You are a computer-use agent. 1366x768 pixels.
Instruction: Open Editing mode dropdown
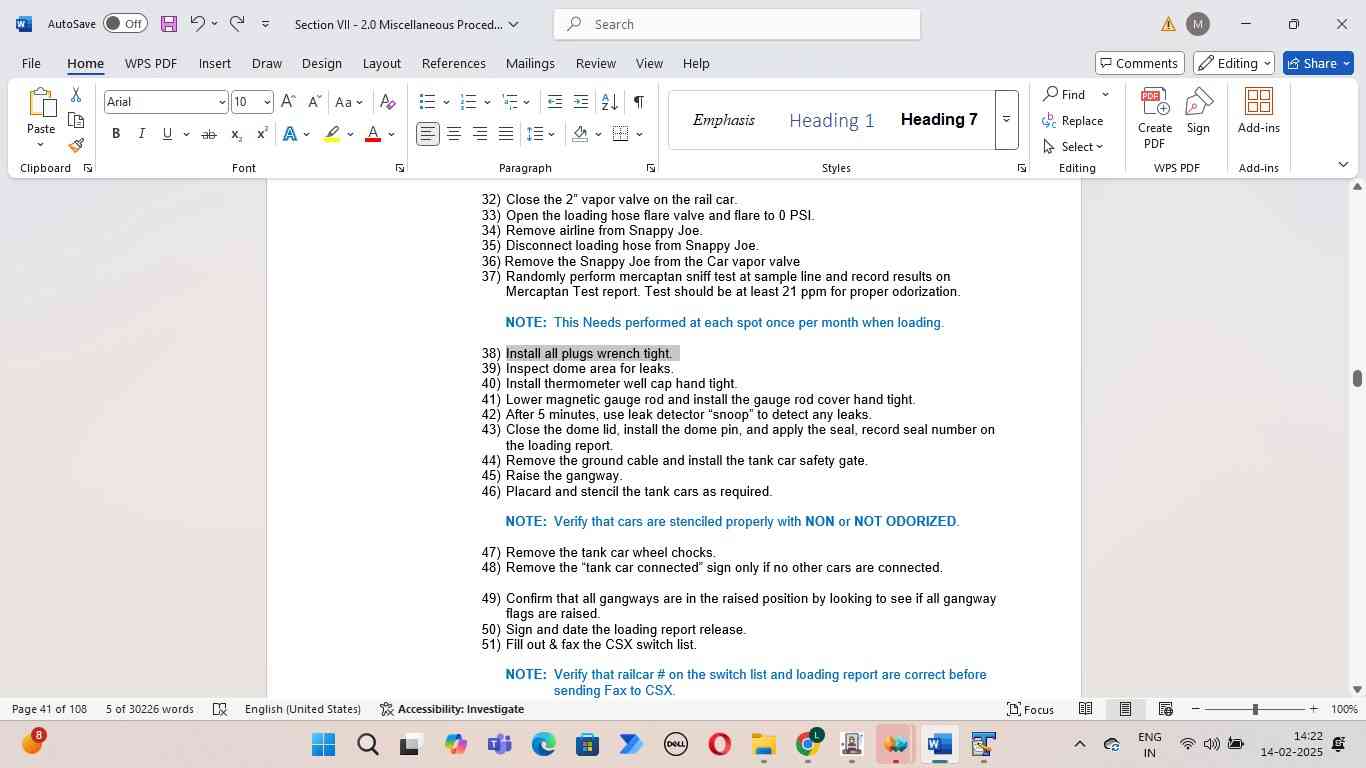pyautogui.click(x=1235, y=63)
